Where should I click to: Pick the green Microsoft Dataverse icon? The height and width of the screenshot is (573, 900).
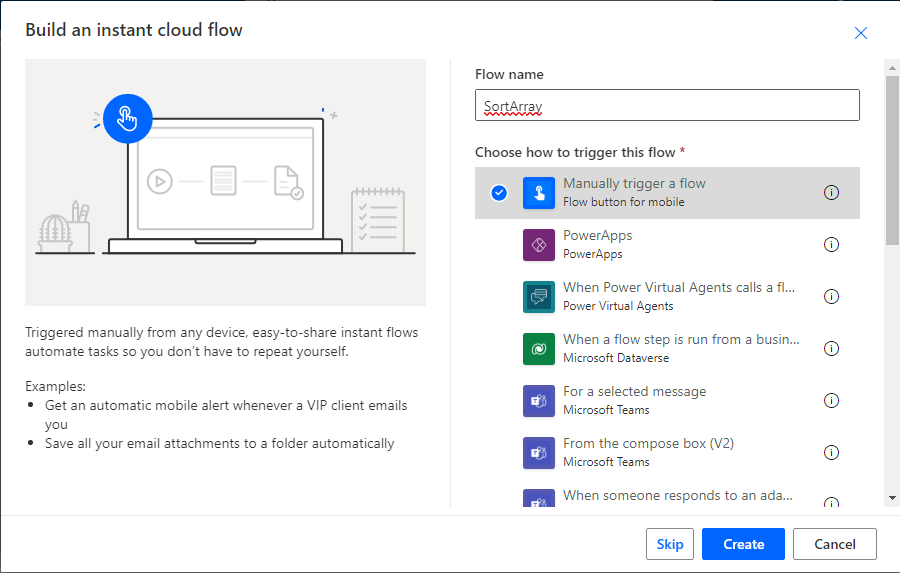click(x=538, y=349)
